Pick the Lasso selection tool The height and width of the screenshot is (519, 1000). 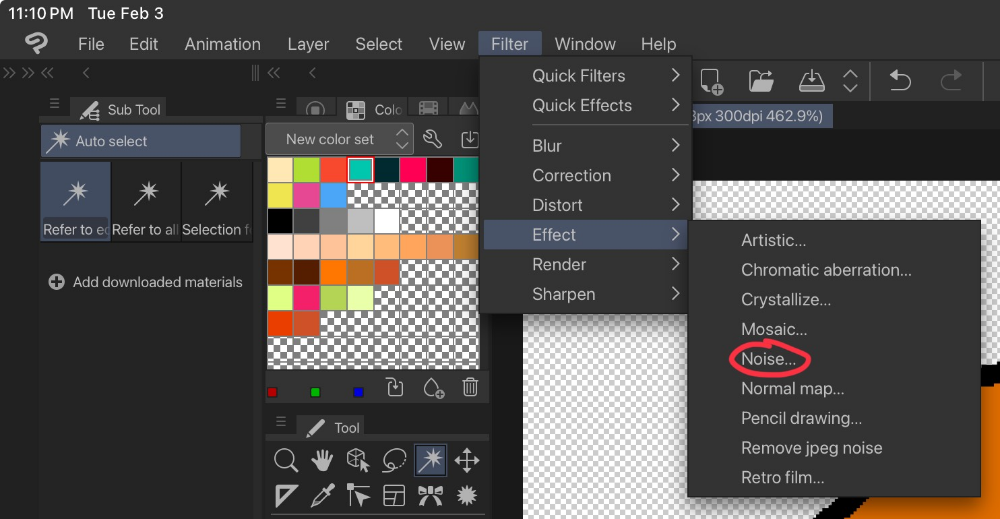coord(395,460)
